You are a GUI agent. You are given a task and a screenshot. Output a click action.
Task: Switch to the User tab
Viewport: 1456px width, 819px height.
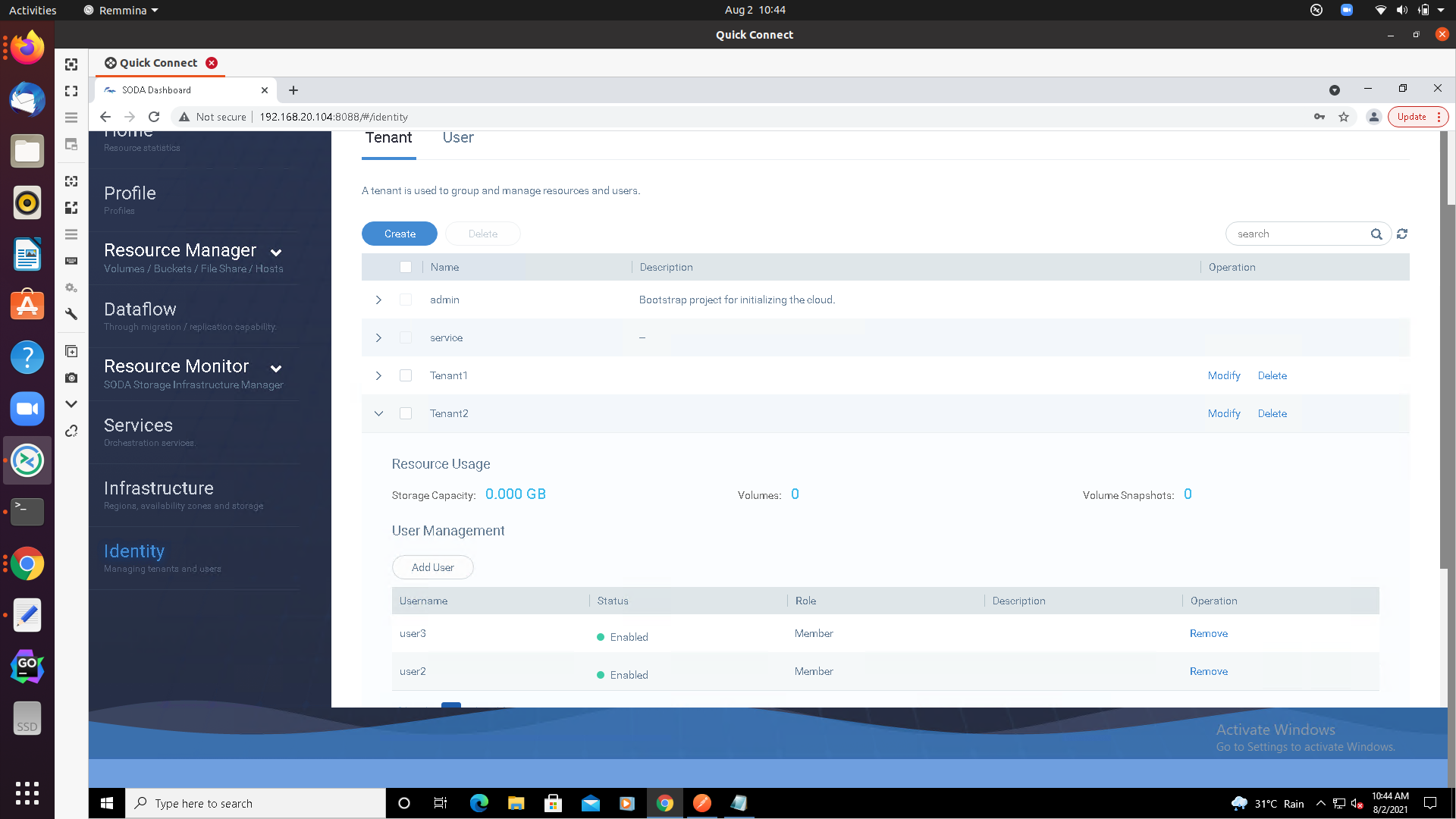tap(458, 137)
